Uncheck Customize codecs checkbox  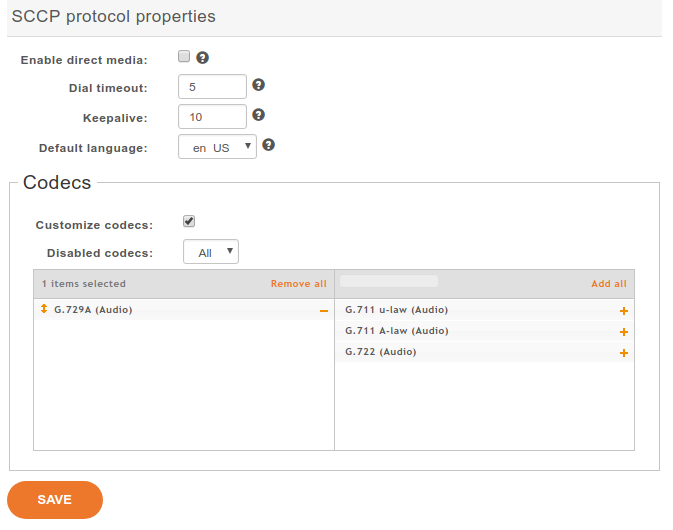click(189, 221)
